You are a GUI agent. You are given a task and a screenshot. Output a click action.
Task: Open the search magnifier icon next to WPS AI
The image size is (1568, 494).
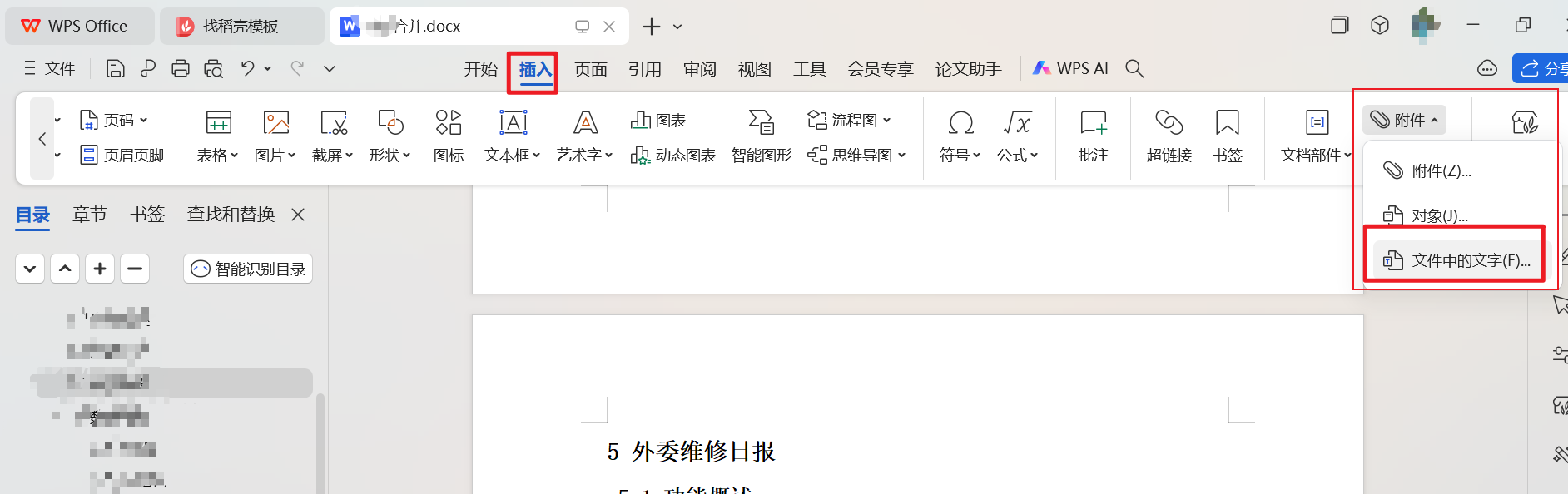(1134, 68)
